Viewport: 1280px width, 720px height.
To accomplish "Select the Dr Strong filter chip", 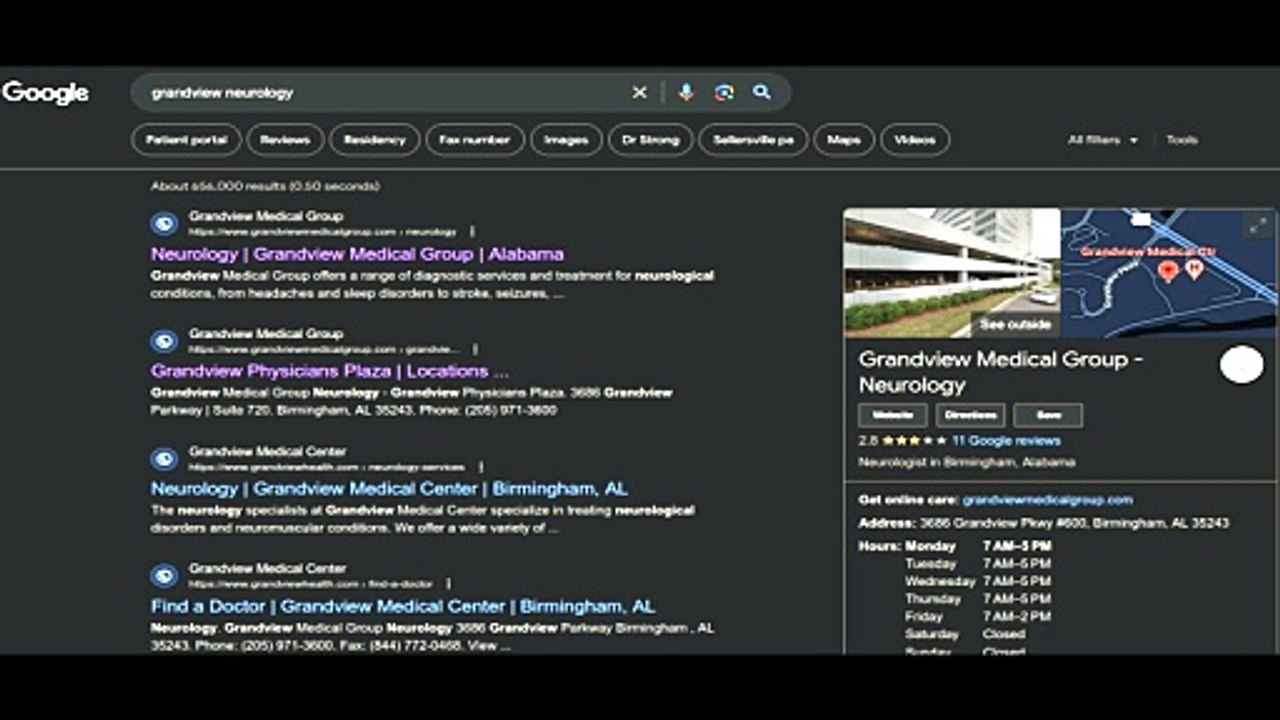I will [x=650, y=140].
